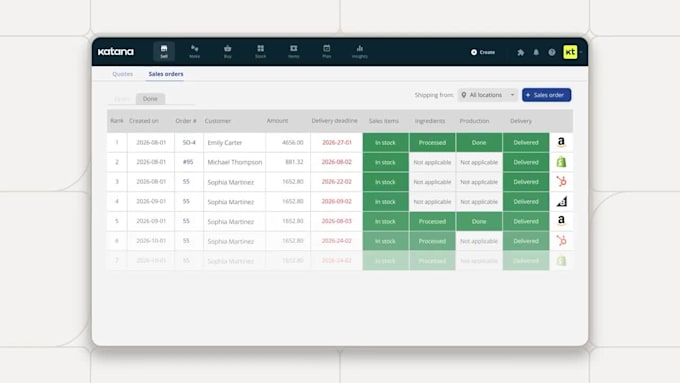Sort by the Customer column header
The image size is (680, 383).
point(218,121)
